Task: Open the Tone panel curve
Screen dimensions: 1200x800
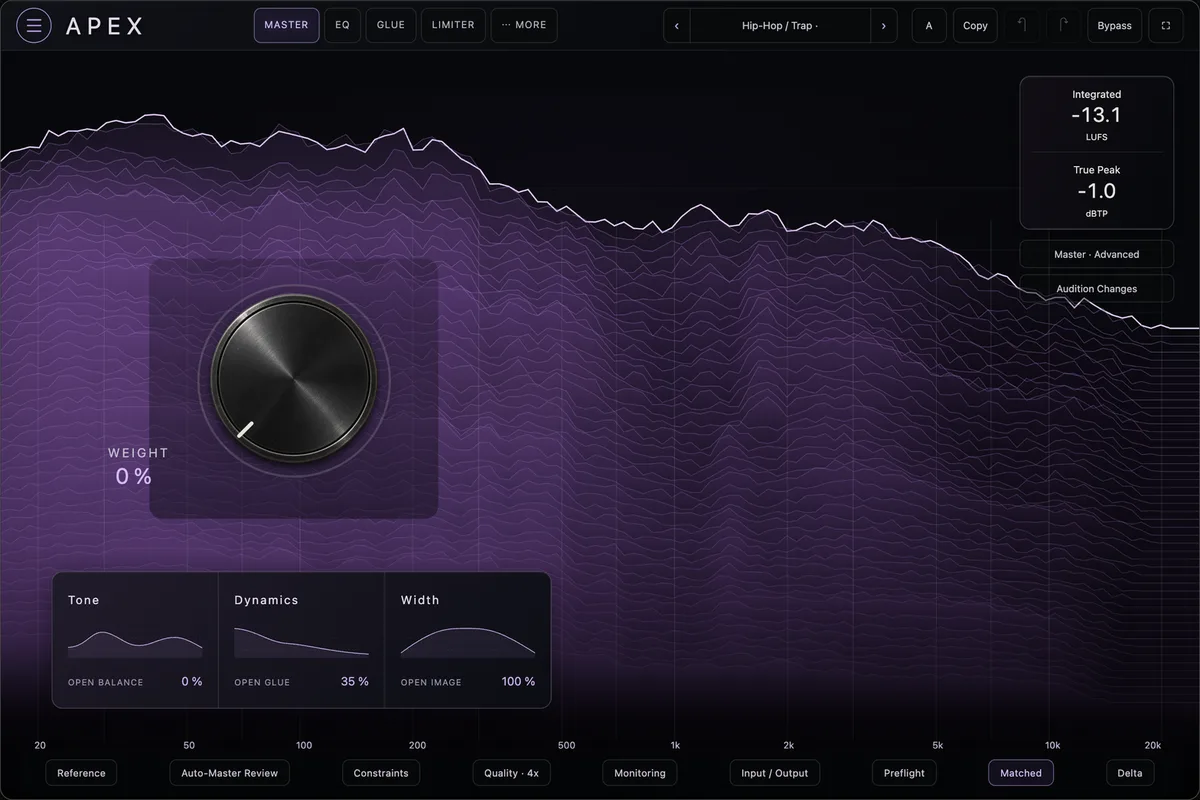Action: (x=135, y=644)
